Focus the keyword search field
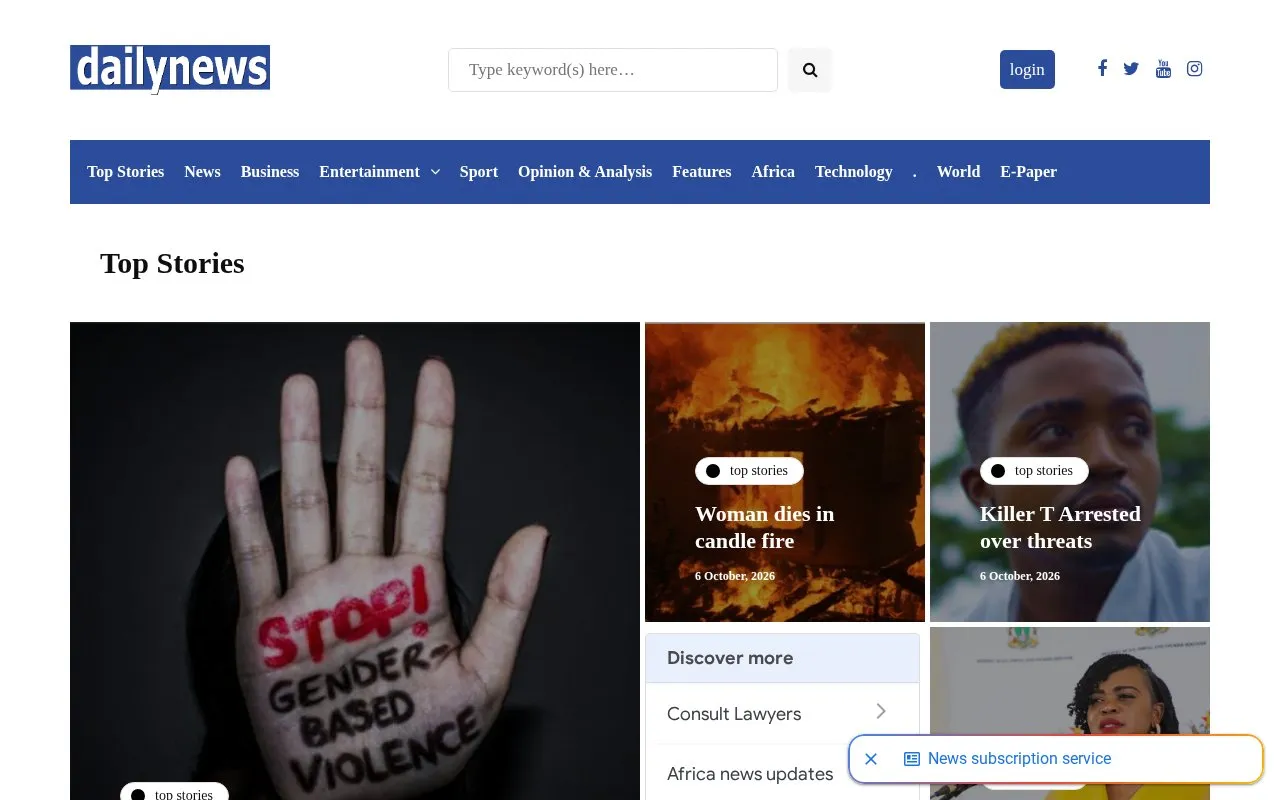Screen dimensions: 1280x800 613,70
